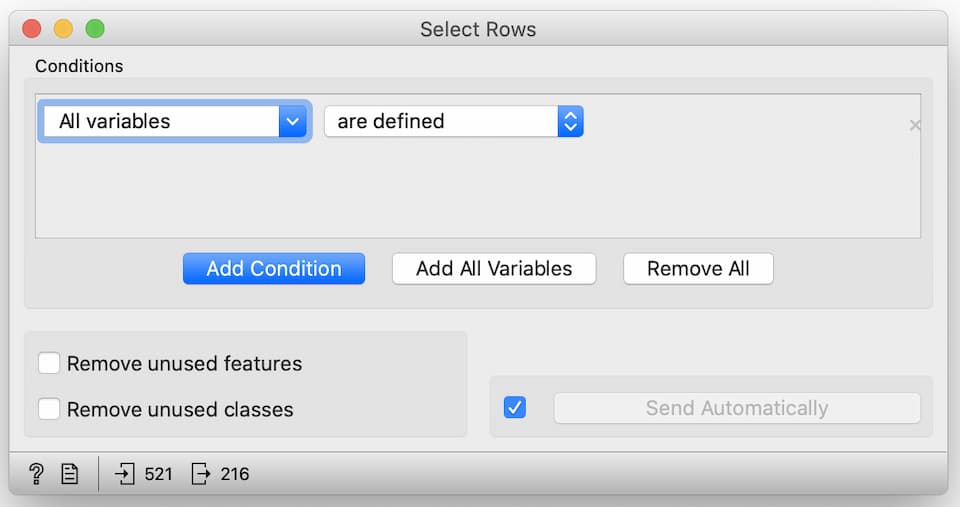The width and height of the screenshot is (960, 507).
Task: Click Remove All to clear conditions
Action: point(698,269)
